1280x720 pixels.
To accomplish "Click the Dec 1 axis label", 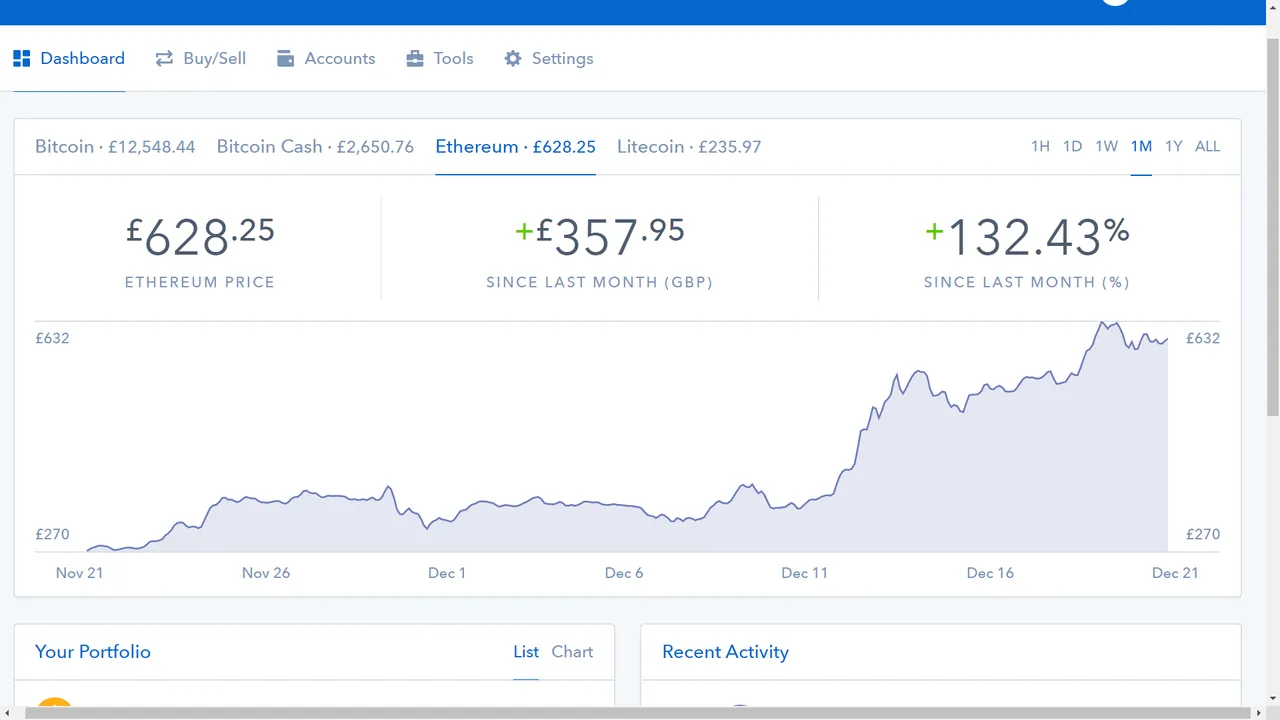I will point(447,573).
